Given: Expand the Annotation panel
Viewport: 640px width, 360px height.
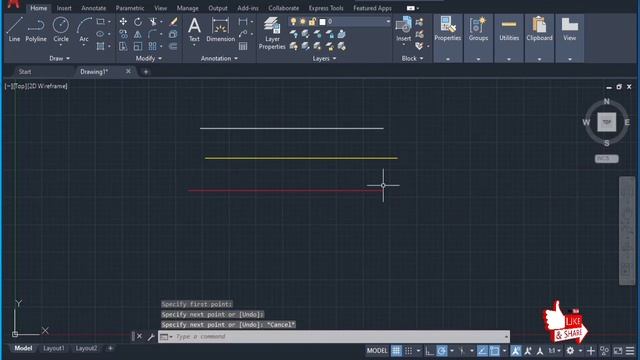Looking at the screenshot, I should click(x=219, y=58).
